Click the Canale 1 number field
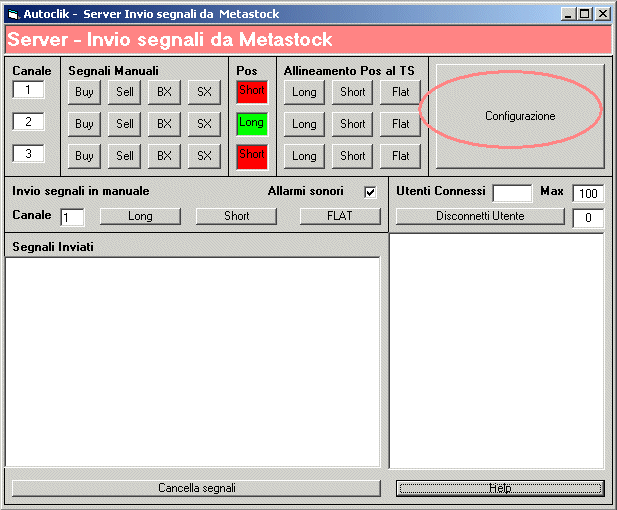Viewport: 617px width, 510px height. coord(28,90)
